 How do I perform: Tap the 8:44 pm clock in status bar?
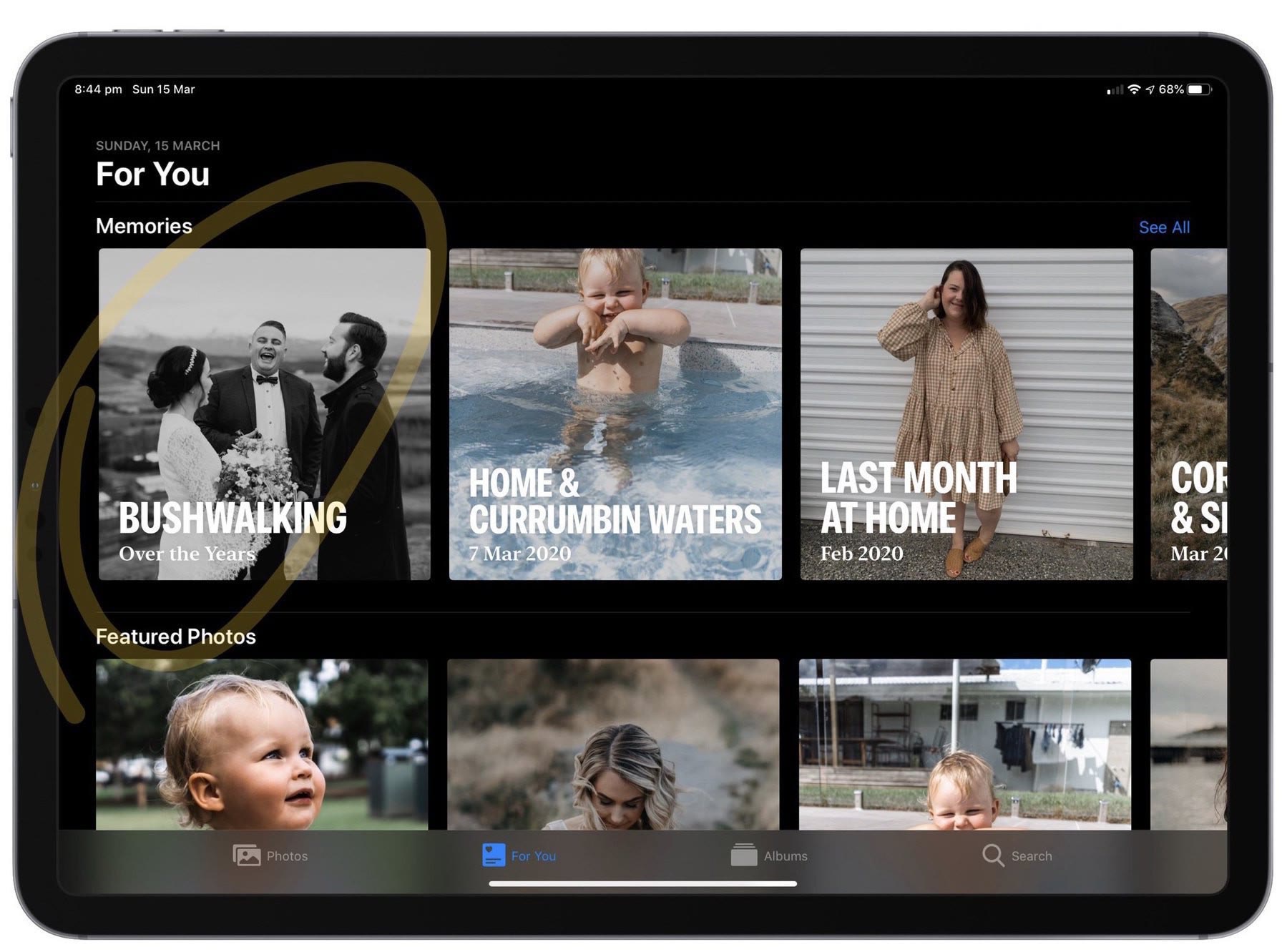click(98, 89)
